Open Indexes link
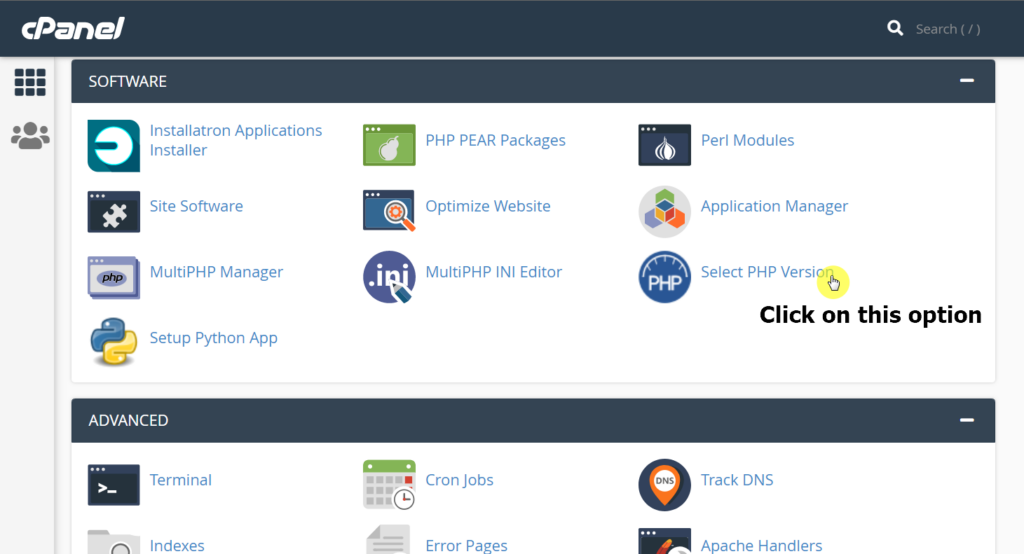 [177, 546]
